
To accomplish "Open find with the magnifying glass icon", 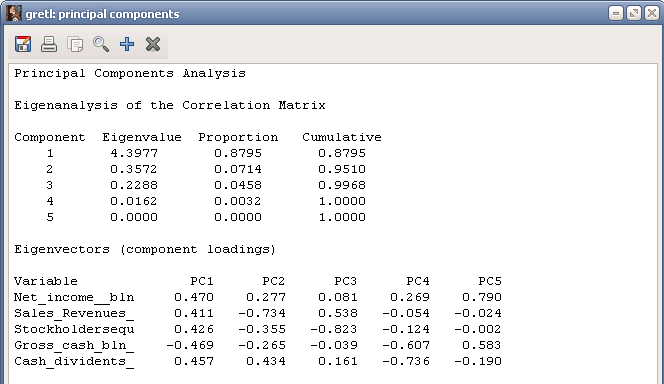I will click(x=101, y=44).
